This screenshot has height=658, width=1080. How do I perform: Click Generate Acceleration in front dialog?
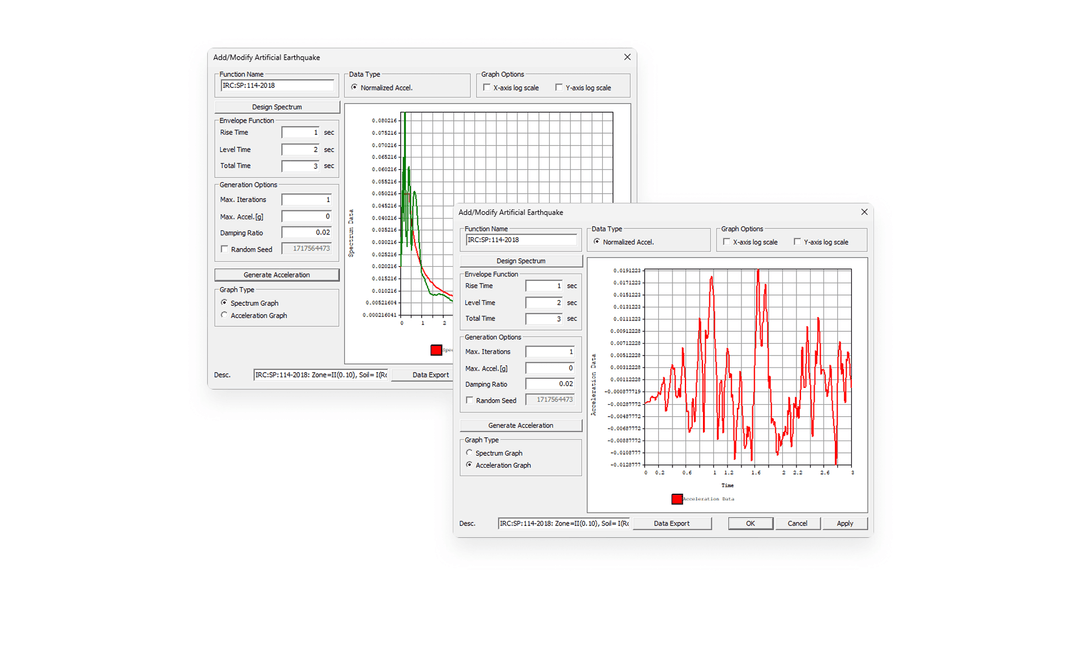click(x=521, y=425)
